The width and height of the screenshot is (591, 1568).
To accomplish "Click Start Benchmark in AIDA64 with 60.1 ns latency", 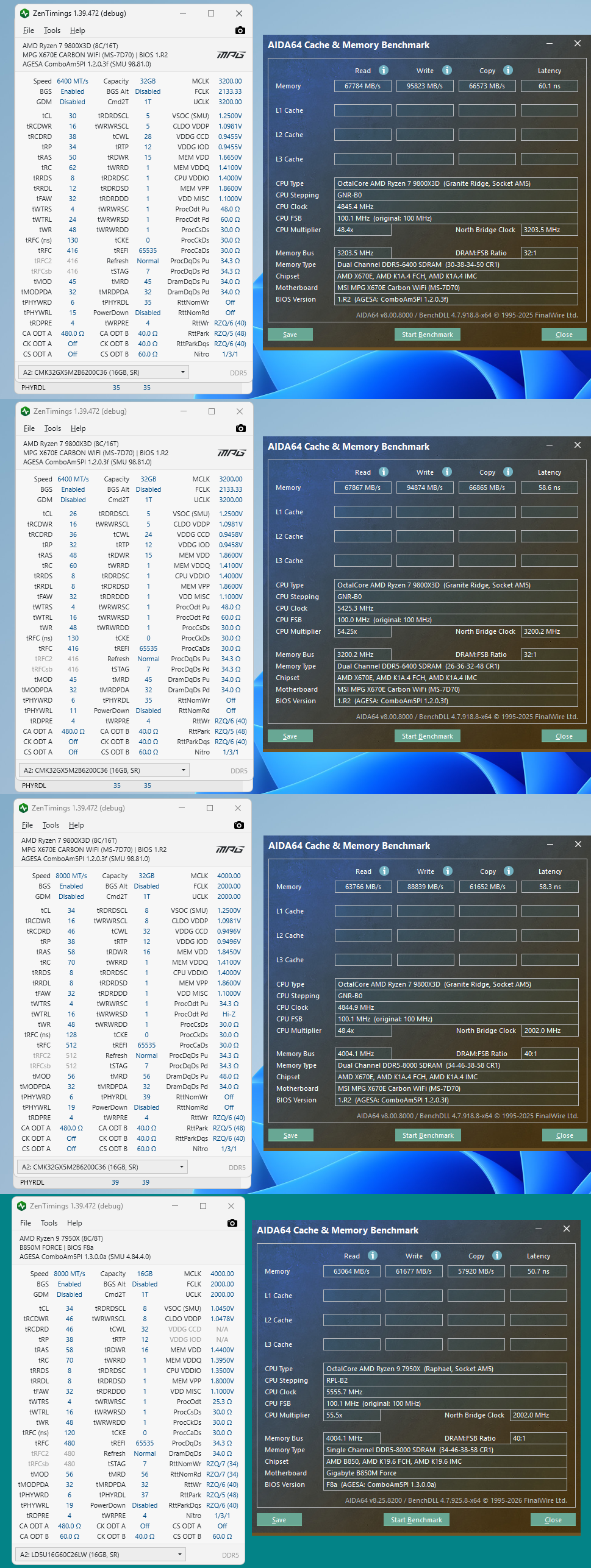I will [x=427, y=335].
